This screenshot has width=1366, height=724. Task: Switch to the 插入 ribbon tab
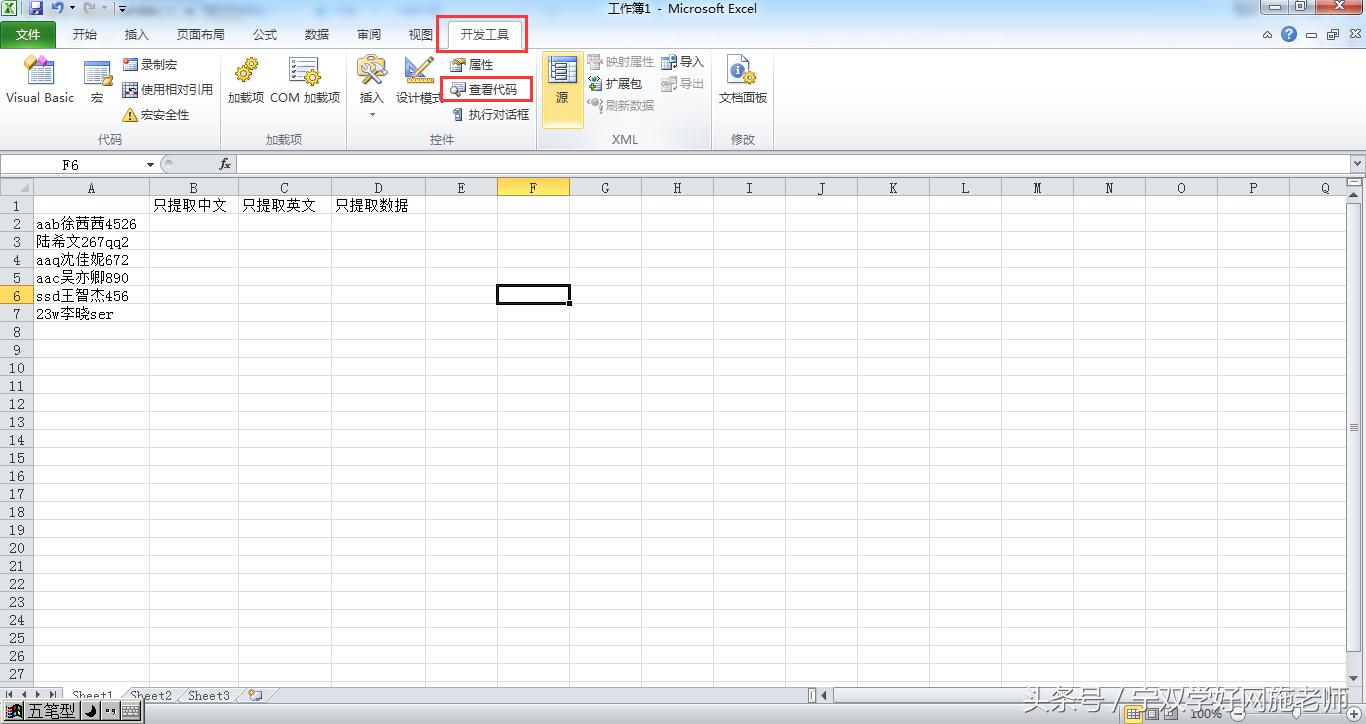(136, 35)
